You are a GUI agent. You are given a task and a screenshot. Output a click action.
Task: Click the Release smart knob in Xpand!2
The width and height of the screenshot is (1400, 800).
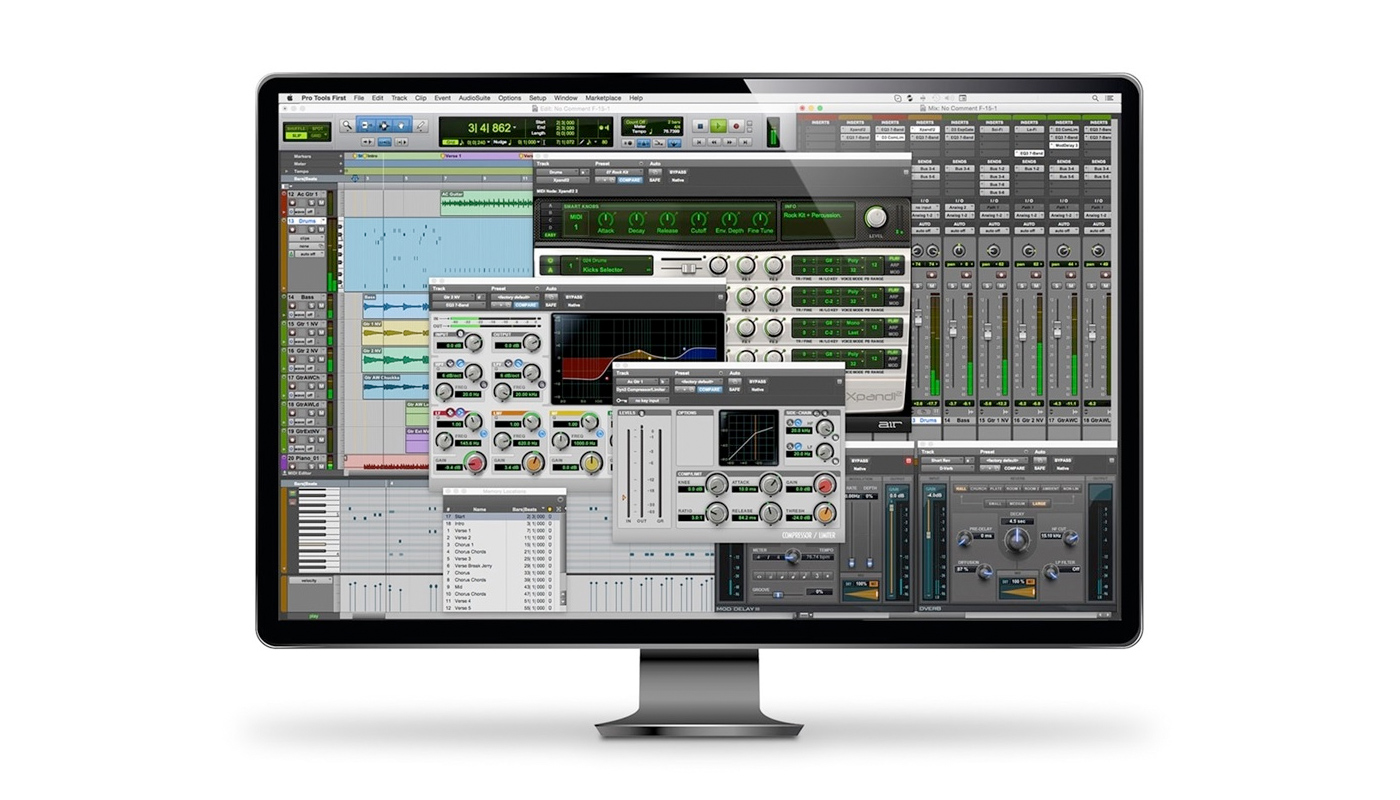pyautogui.click(x=667, y=219)
